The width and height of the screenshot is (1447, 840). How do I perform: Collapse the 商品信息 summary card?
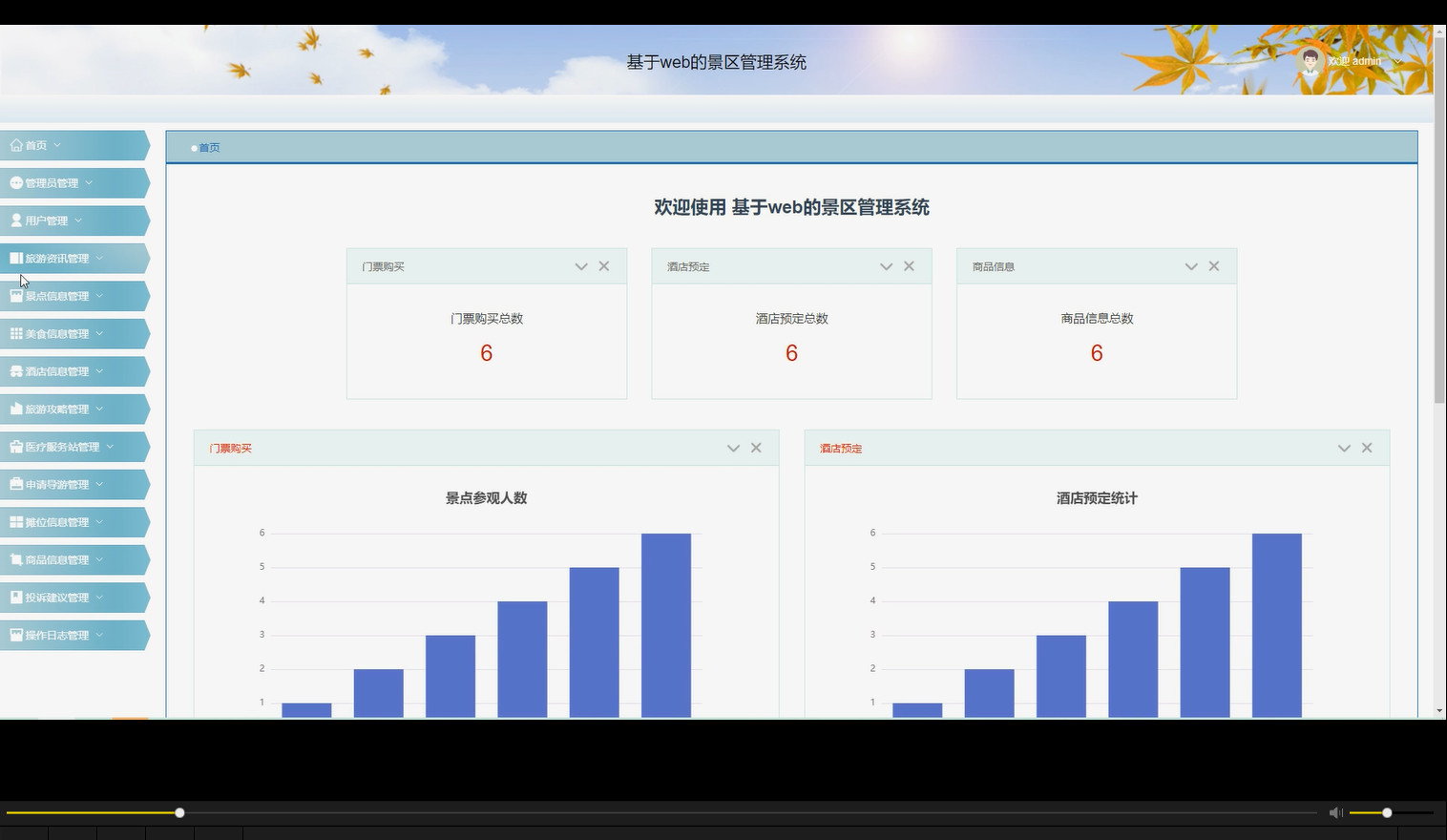tap(1190, 266)
